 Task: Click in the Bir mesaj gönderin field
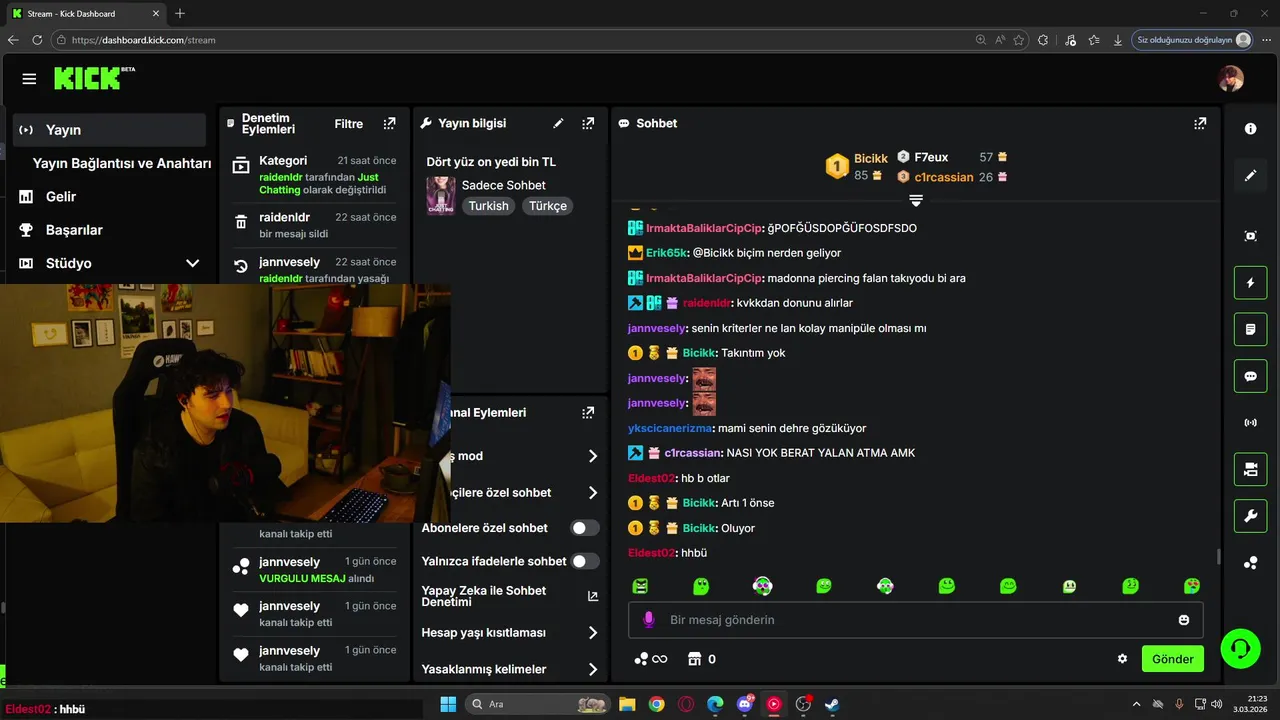tap(915, 620)
